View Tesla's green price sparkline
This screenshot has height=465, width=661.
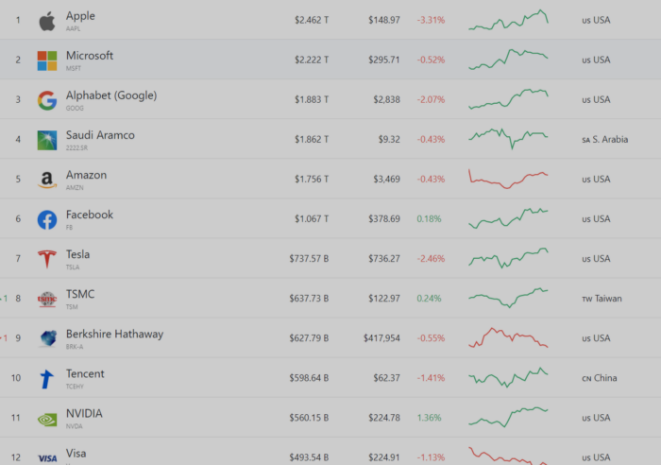click(x=508, y=258)
